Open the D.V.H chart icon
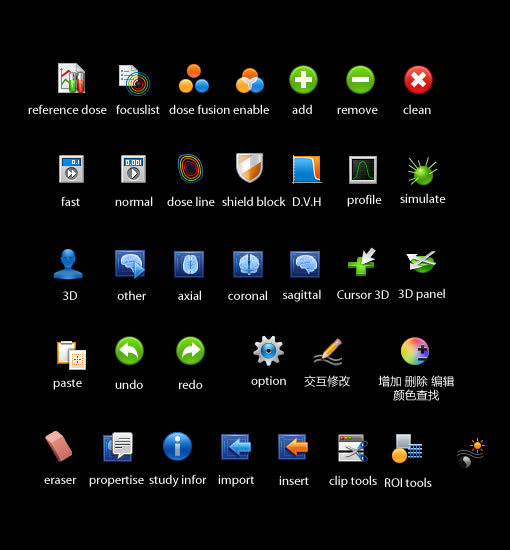Viewport: 510px width, 550px height. click(307, 169)
